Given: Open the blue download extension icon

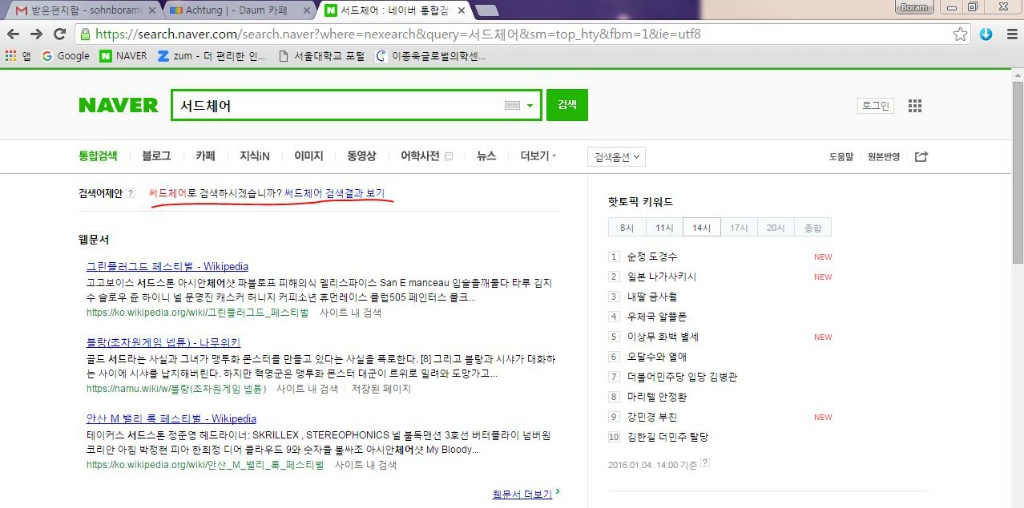Looking at the screenshot, I should click(x=986, y=35).
